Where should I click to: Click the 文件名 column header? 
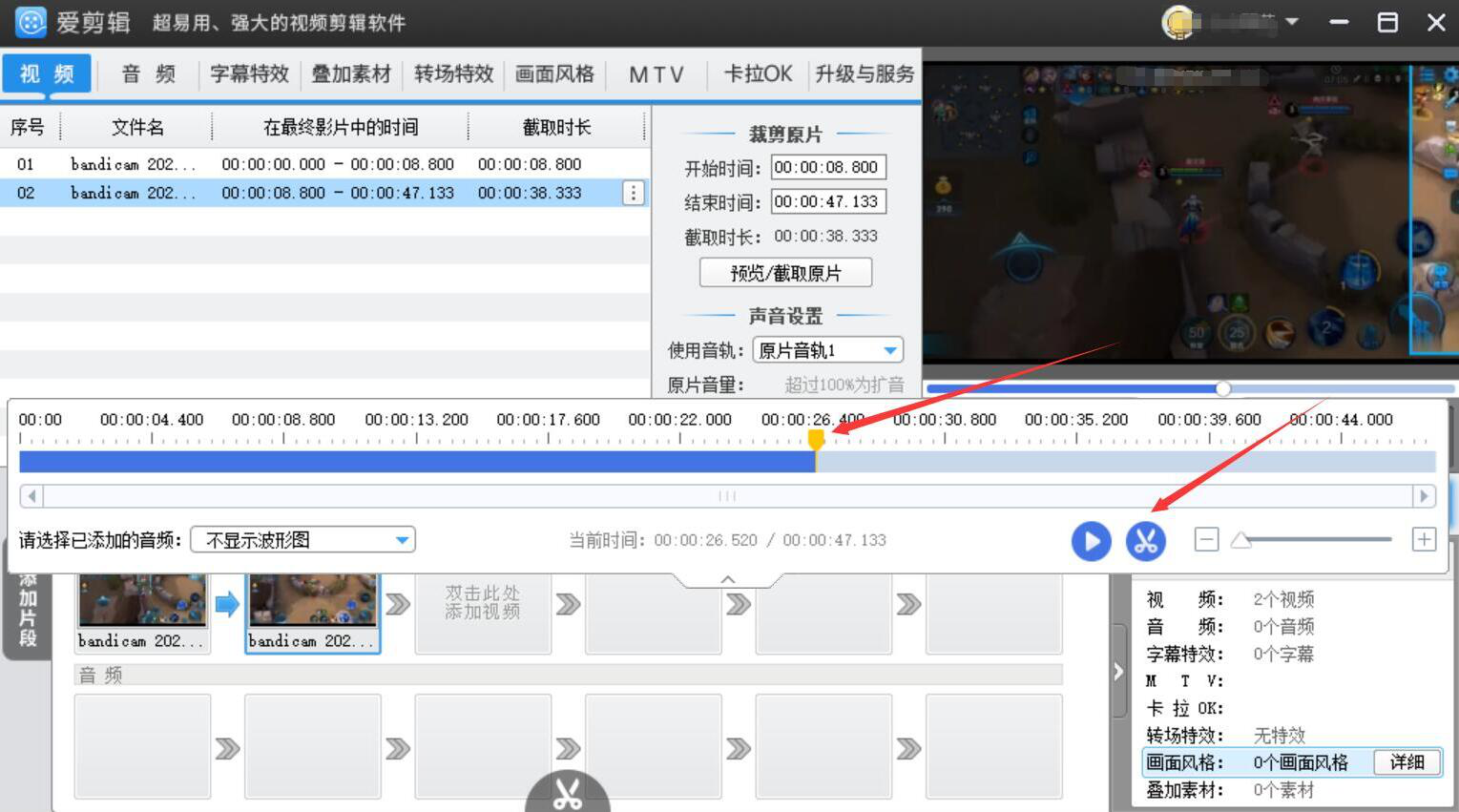pos(137,127)
